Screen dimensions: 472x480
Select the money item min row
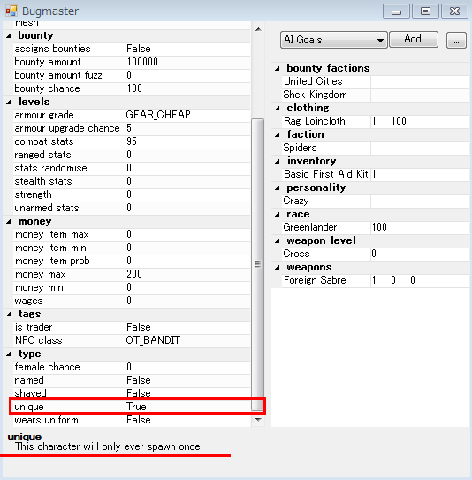point(131,248)
